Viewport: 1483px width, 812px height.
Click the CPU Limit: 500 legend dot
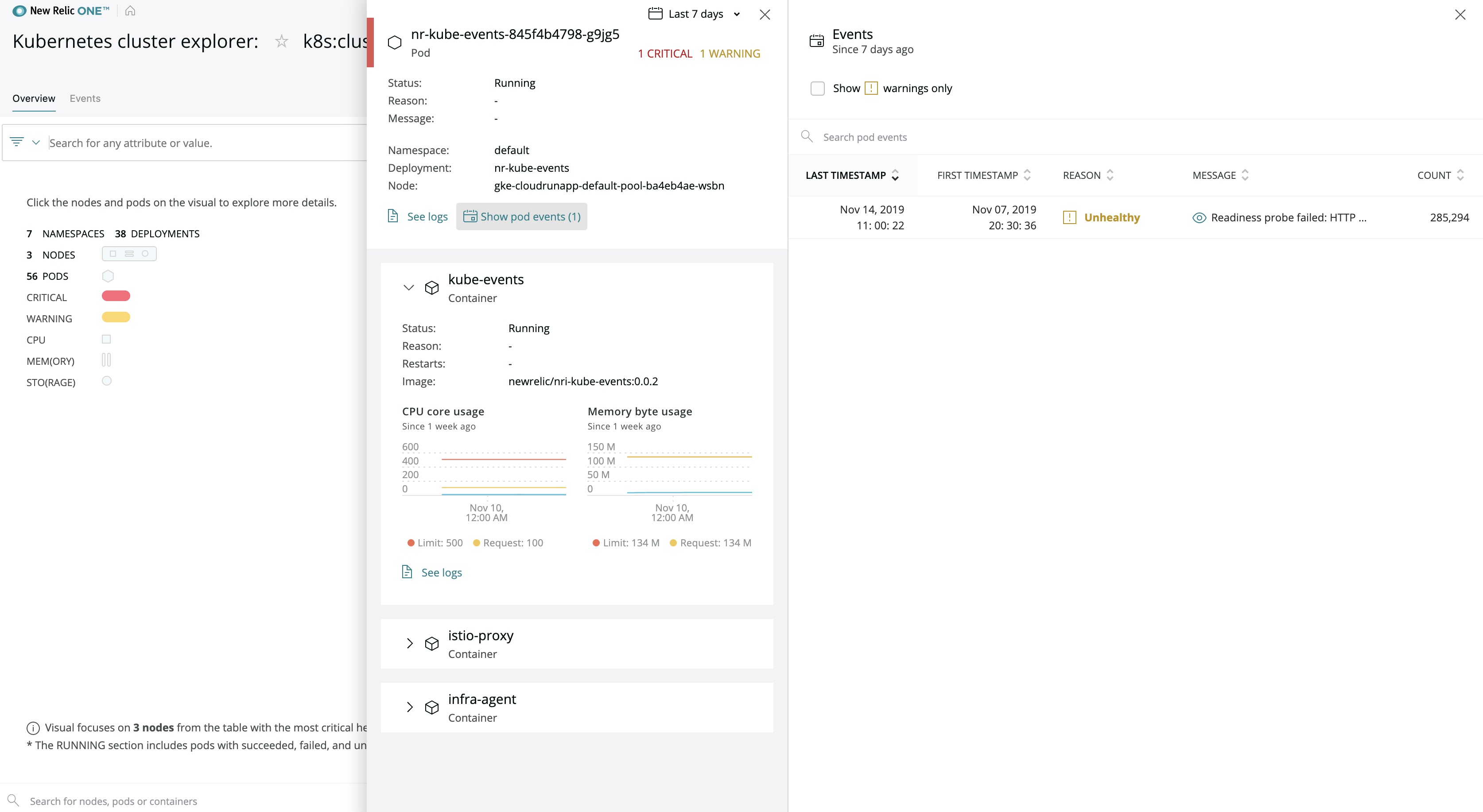click(411, 543)
